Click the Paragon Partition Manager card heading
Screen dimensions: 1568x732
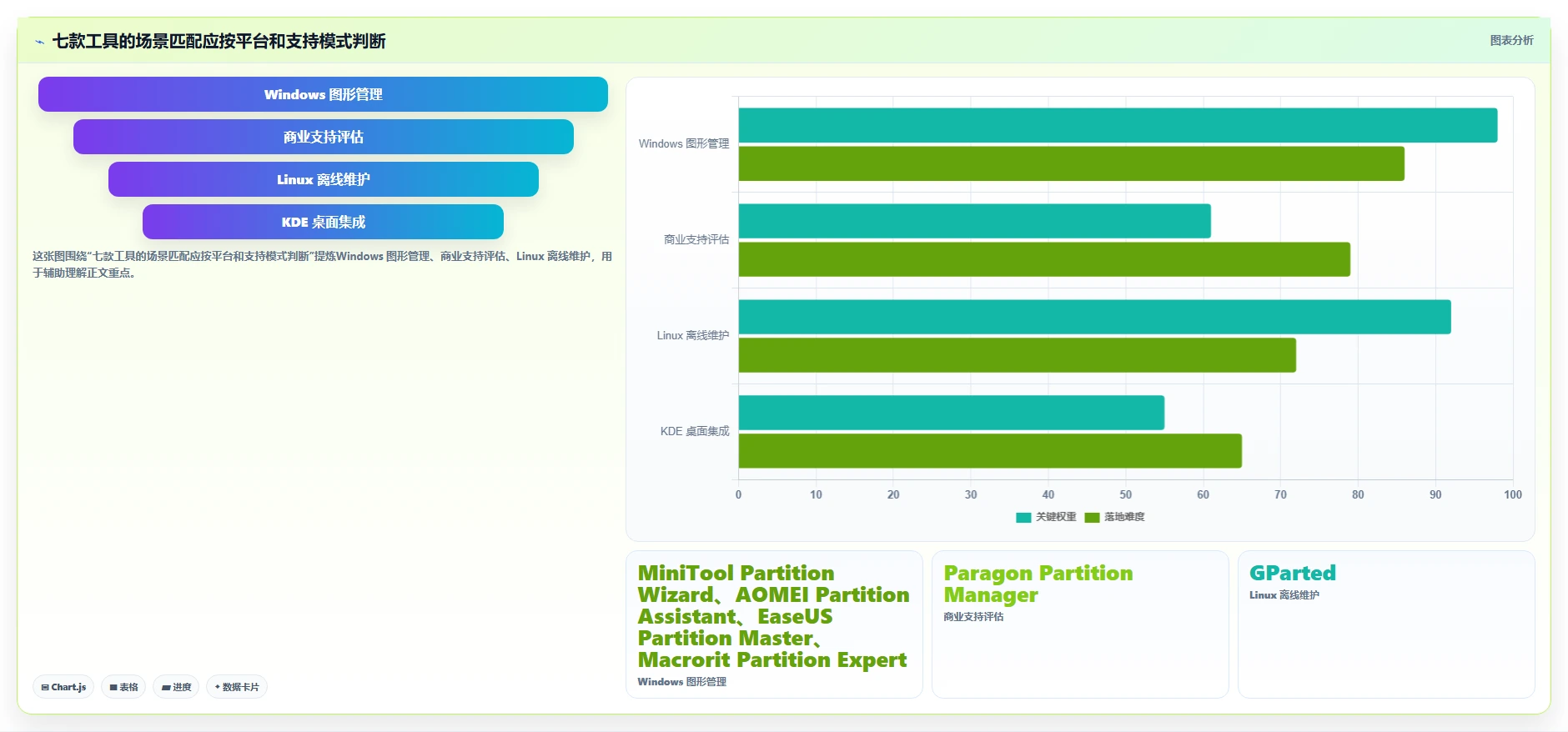[1038, 584]
